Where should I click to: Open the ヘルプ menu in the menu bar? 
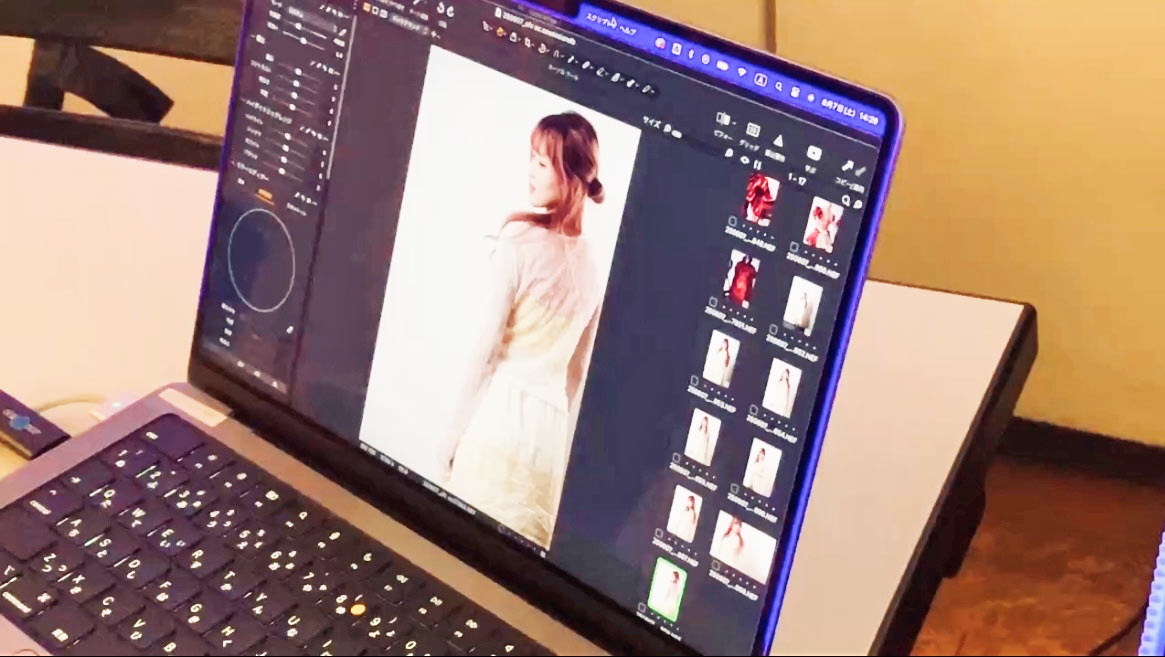point(628,29)
